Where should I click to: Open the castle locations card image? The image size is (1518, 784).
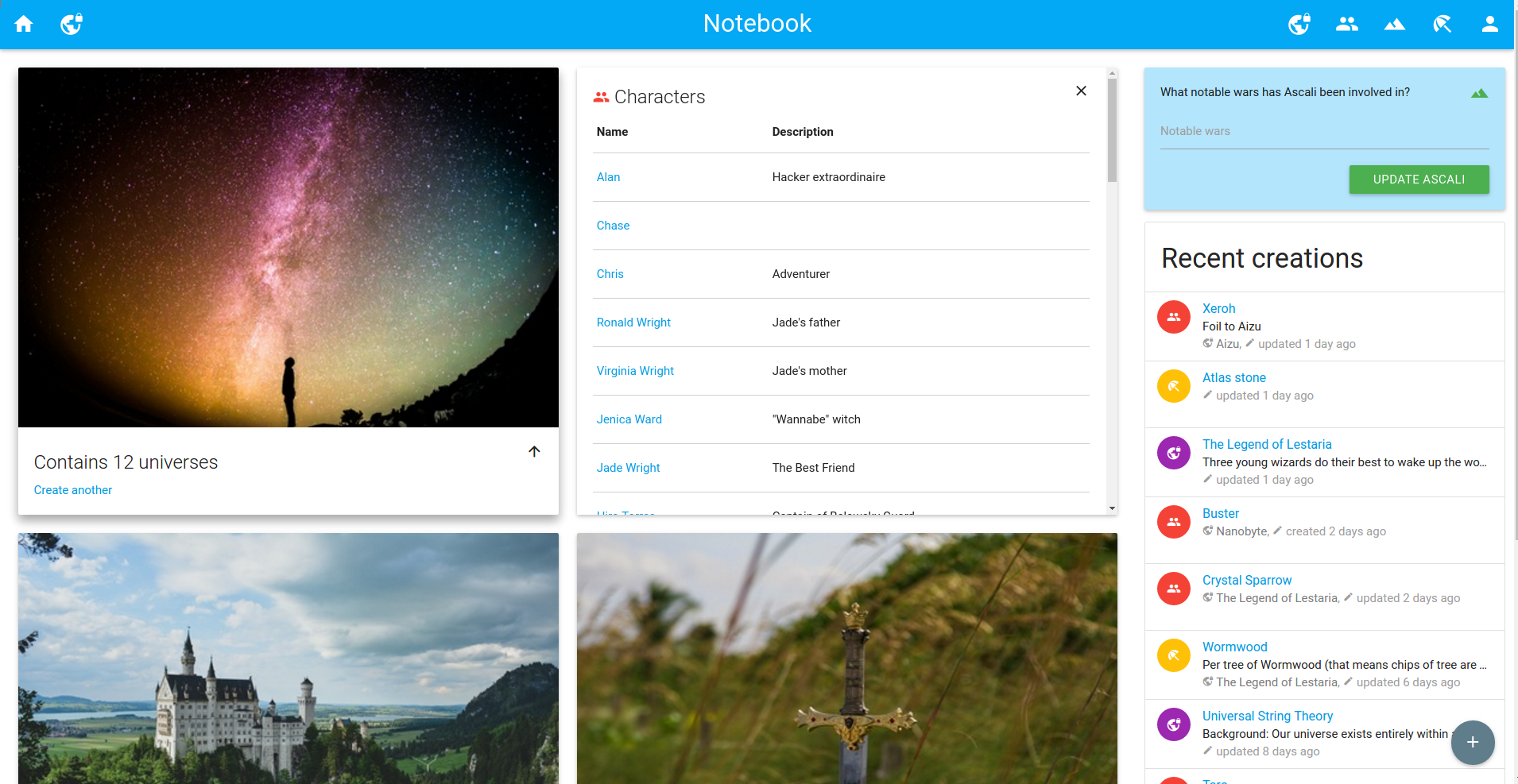tap(288, 658)
